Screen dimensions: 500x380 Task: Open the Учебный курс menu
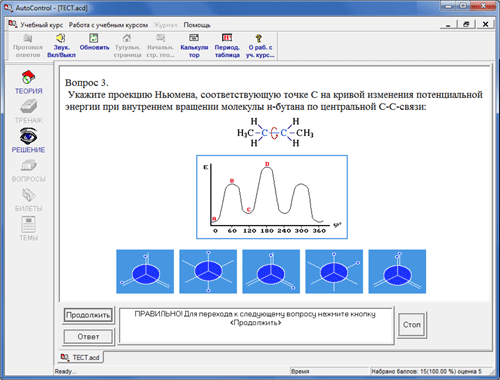click(41, 25)
